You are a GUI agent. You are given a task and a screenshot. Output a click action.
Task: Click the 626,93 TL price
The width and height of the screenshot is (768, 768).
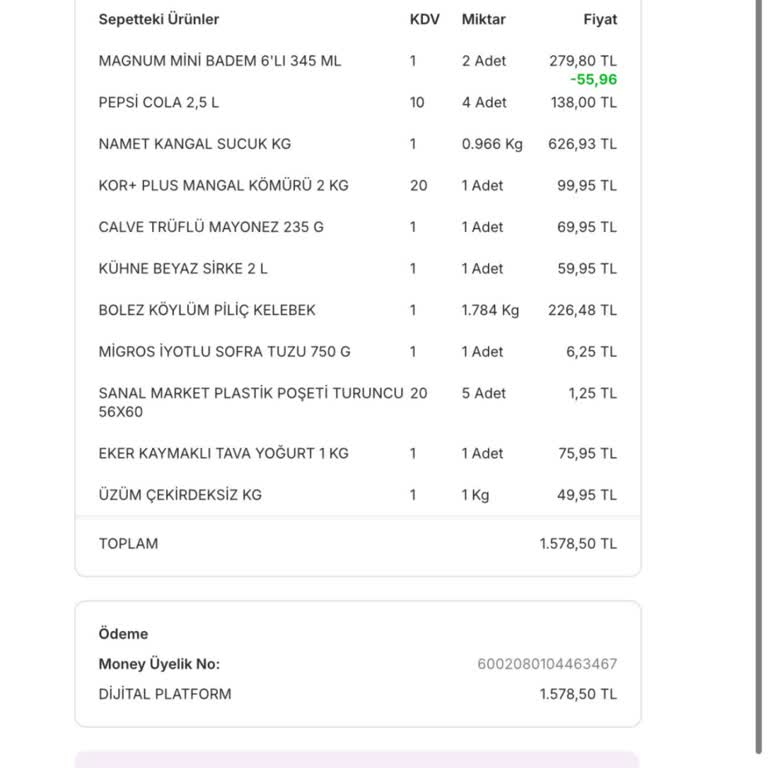click(x=582, y=144)
